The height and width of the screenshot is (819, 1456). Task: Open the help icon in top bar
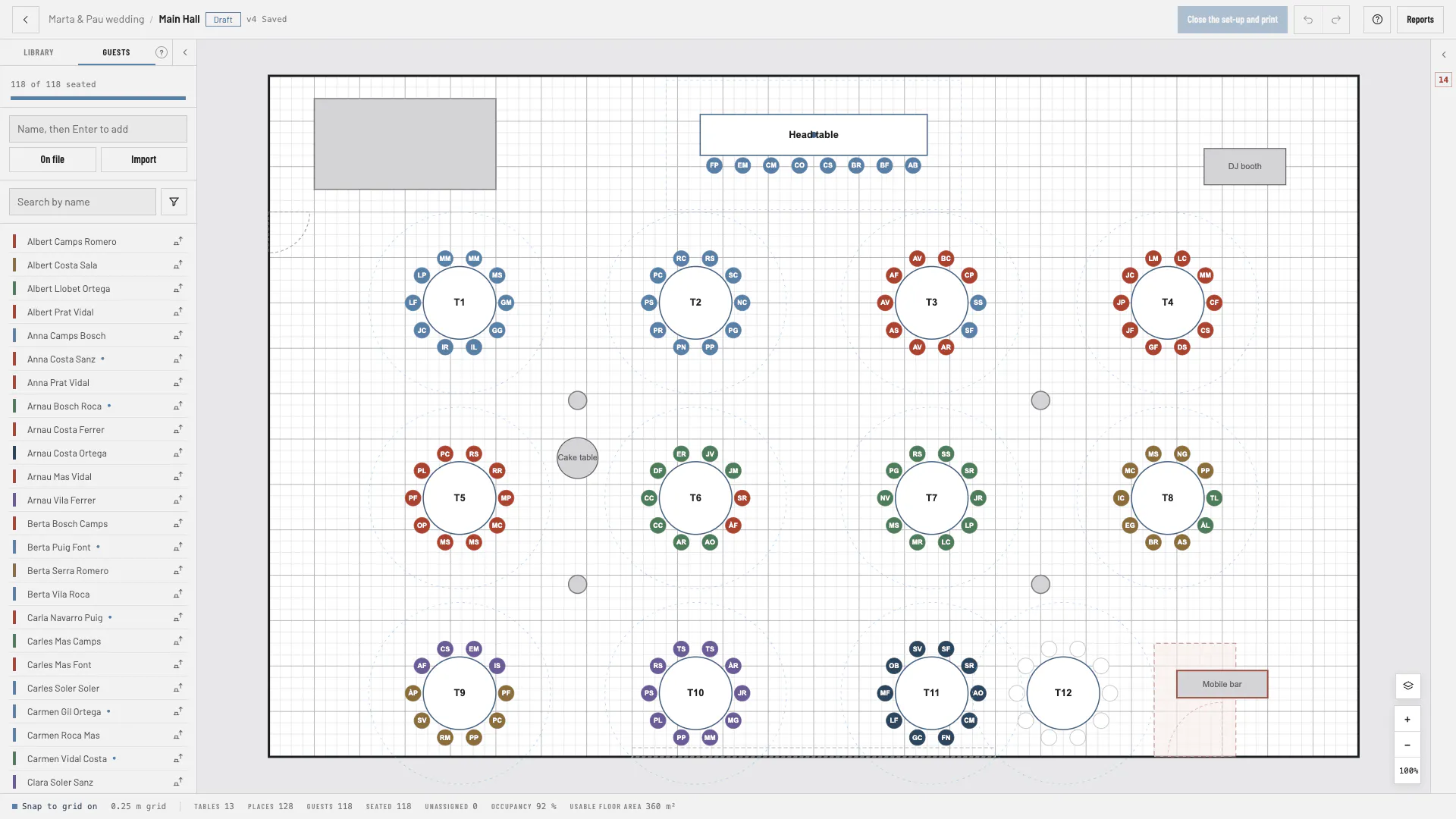[x=1377, y=20]
